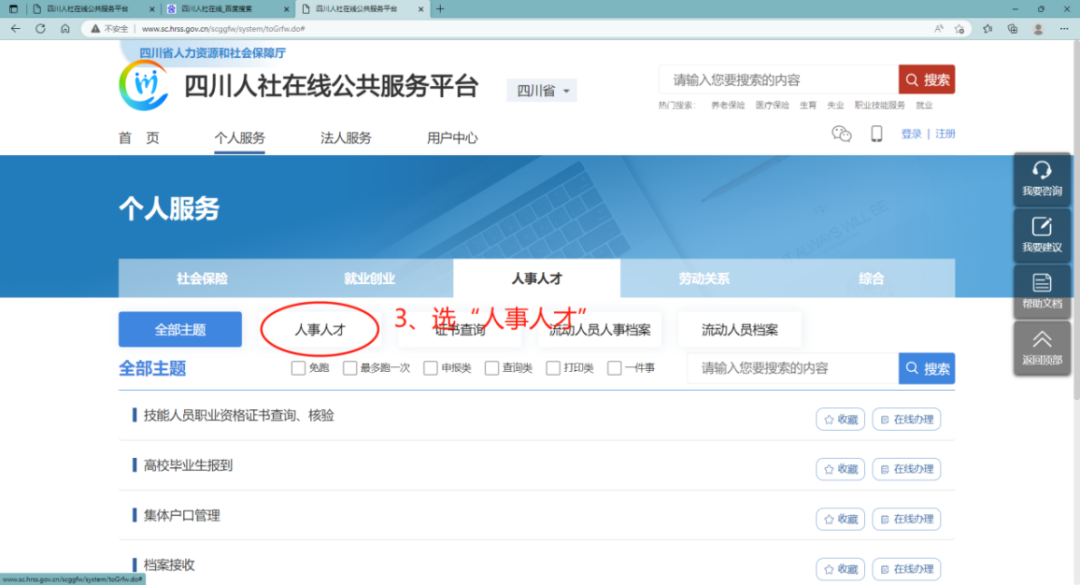Viewport: 1080px width, 585px height.
Task: Open 在线办理 for 高校毕业生报到
Action: (906, 469)
